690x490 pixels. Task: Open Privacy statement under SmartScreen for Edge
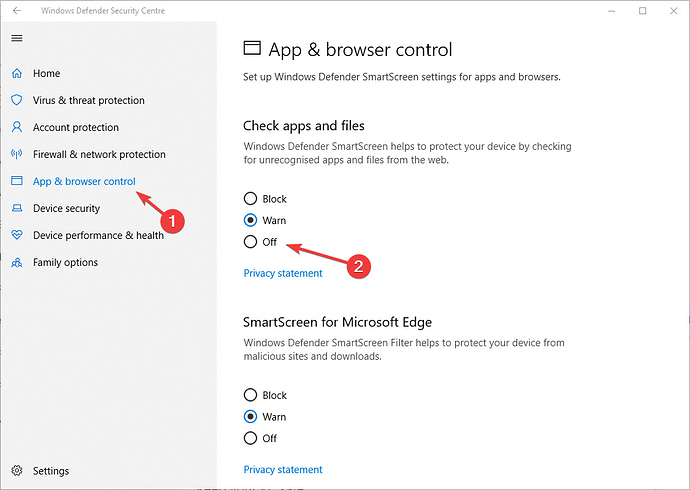(x=283, y=470)
